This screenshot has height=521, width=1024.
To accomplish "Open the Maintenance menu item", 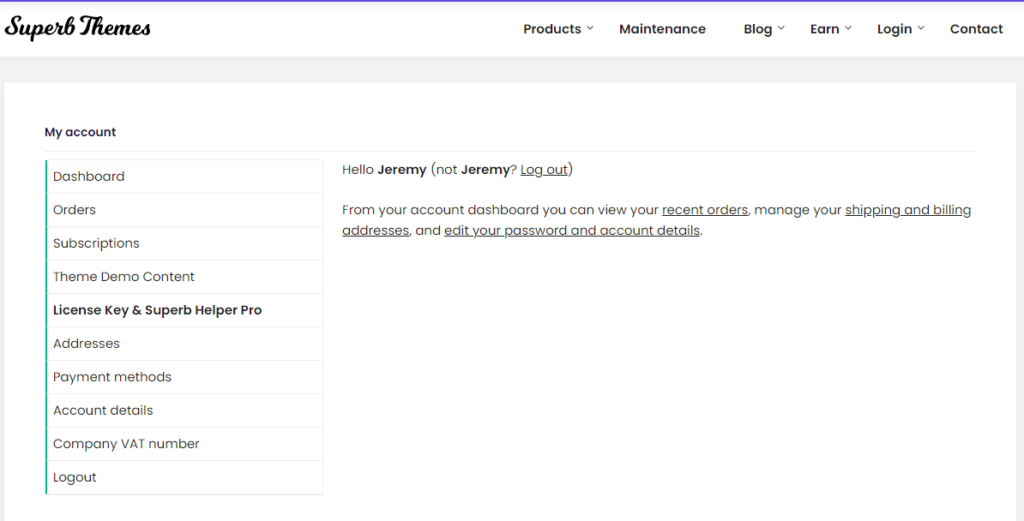I will coord(662,29).
